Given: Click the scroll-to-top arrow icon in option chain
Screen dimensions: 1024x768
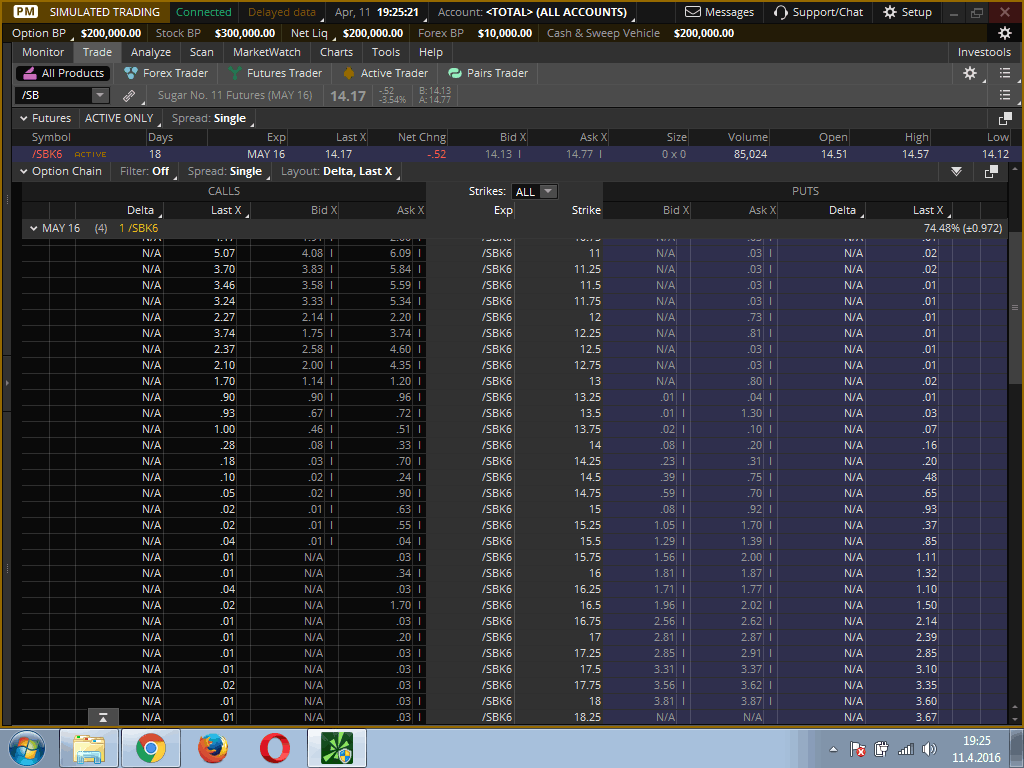Looking at the screenshot, I should click(x=103, y=717).
